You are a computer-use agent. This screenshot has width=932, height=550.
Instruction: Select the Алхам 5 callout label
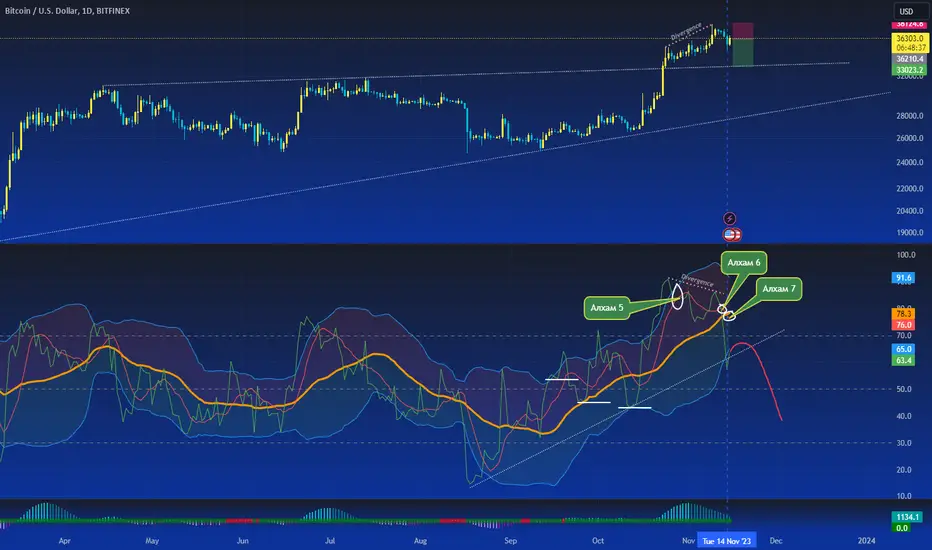[607, 307]
